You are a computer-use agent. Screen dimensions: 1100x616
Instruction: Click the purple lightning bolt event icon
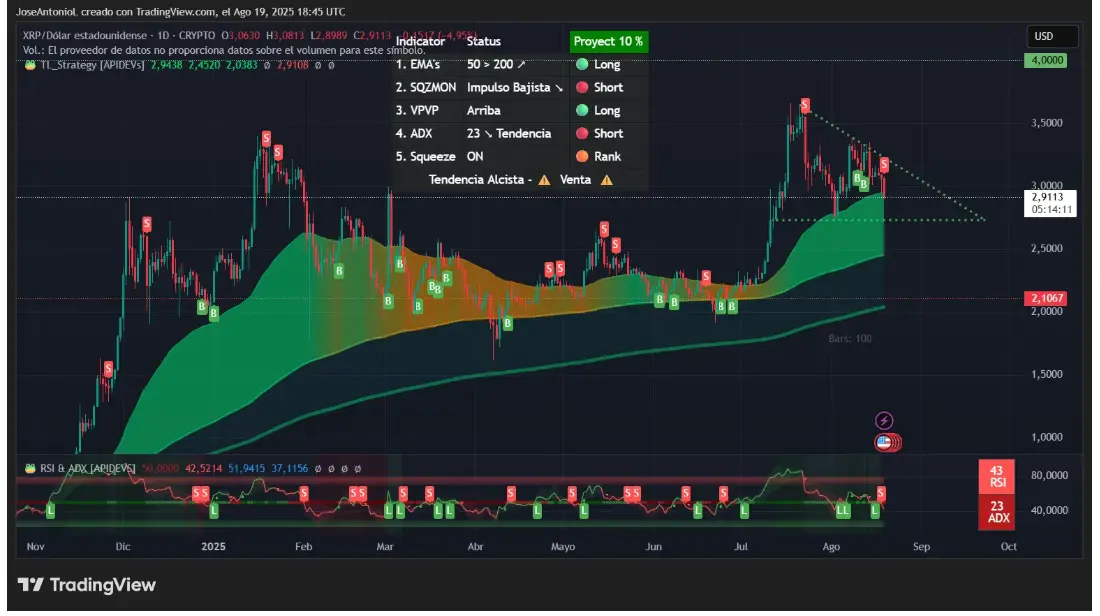(884, 421)
